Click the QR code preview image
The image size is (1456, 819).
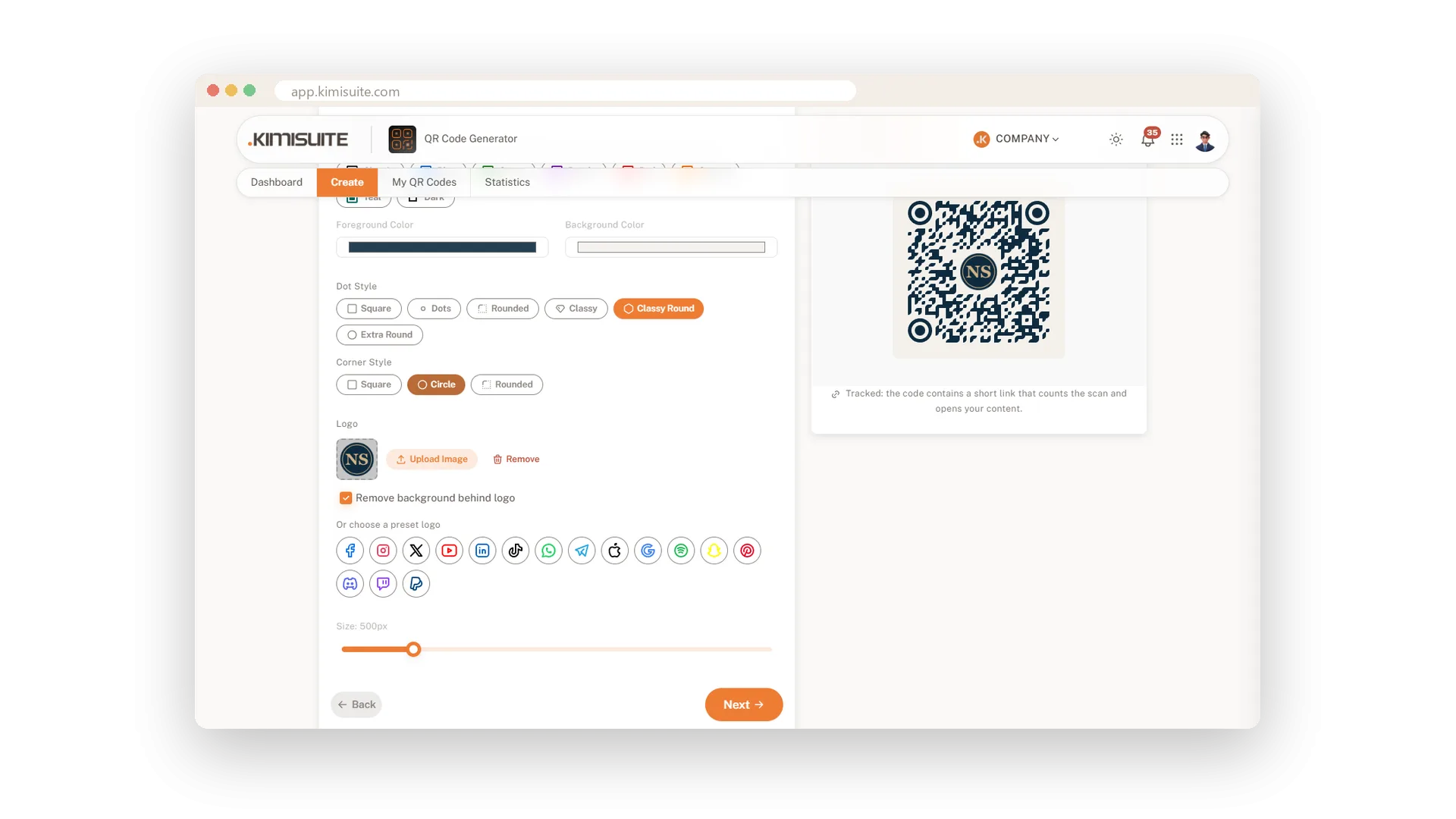pyautogui.click(x=978, y=271)
